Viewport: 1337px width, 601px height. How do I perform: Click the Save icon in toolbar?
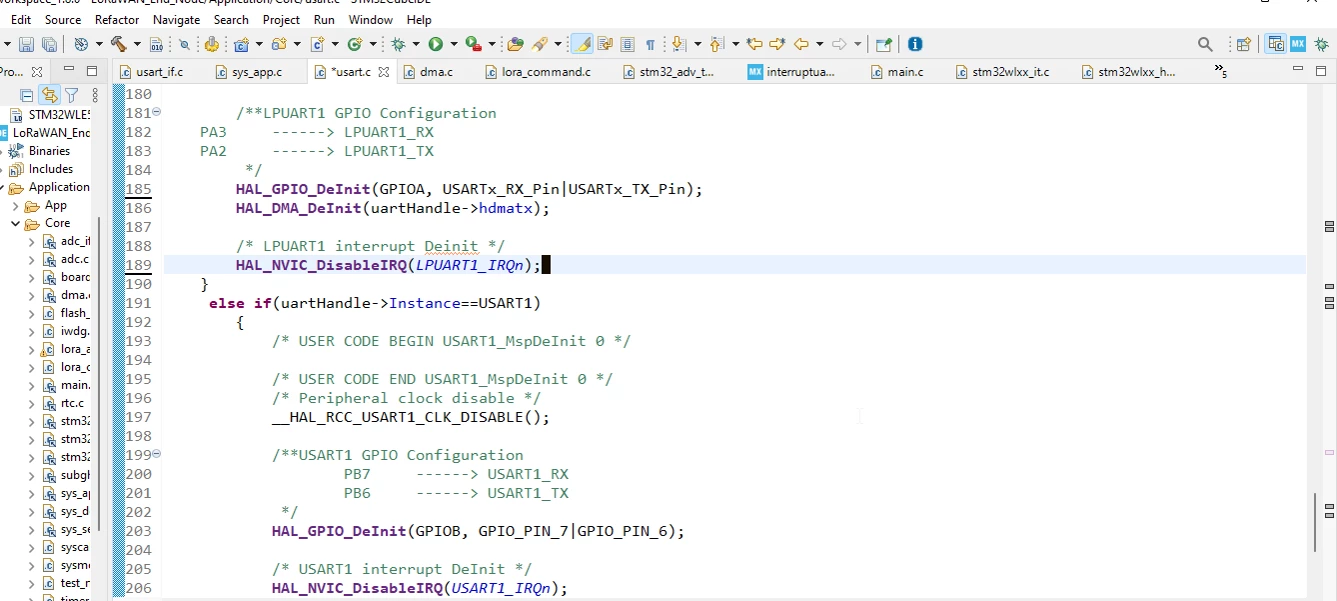point(26,44)
